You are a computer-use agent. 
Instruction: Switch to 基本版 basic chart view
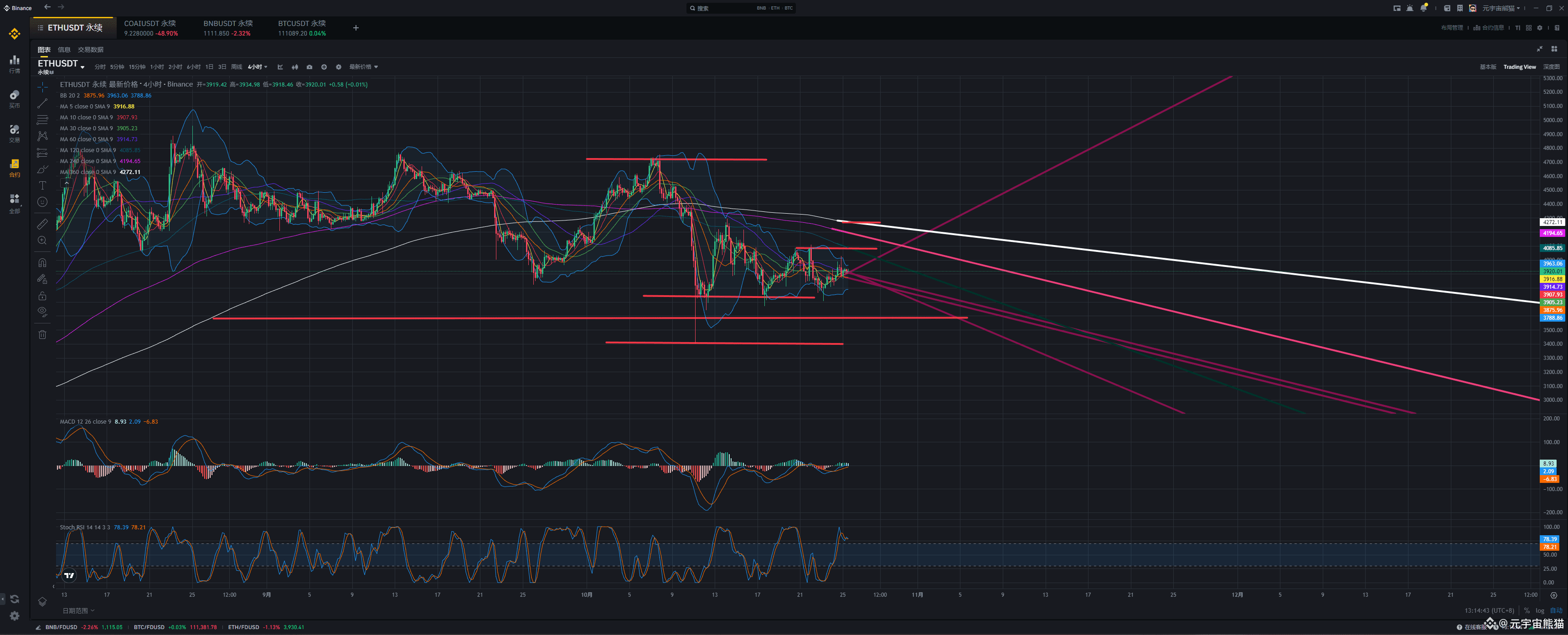click(x=1488, y=67)
